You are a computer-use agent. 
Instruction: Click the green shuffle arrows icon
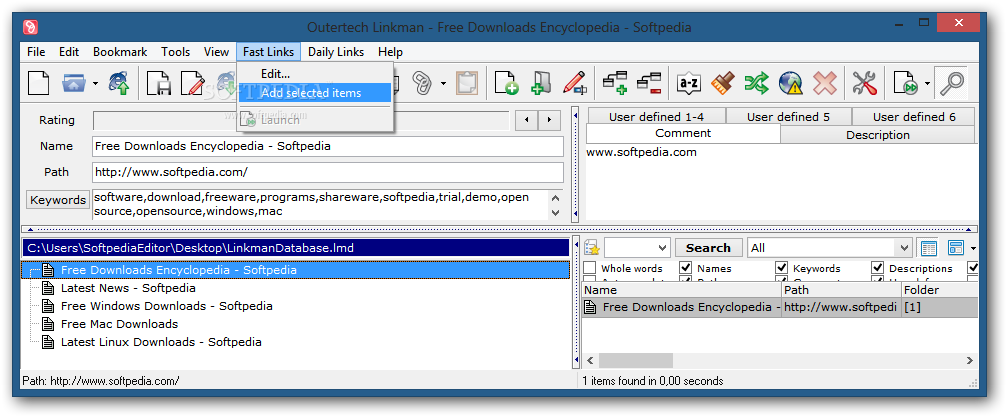click(757, 83)
